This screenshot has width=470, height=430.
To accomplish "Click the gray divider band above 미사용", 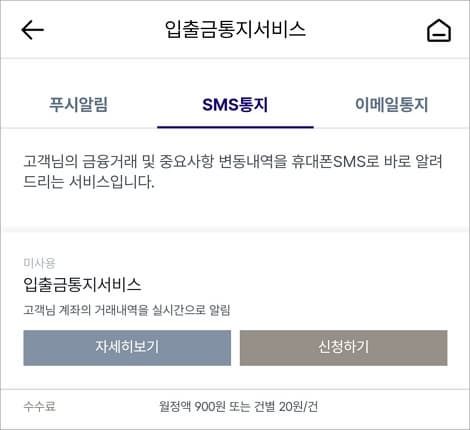I will coord(235,230).
